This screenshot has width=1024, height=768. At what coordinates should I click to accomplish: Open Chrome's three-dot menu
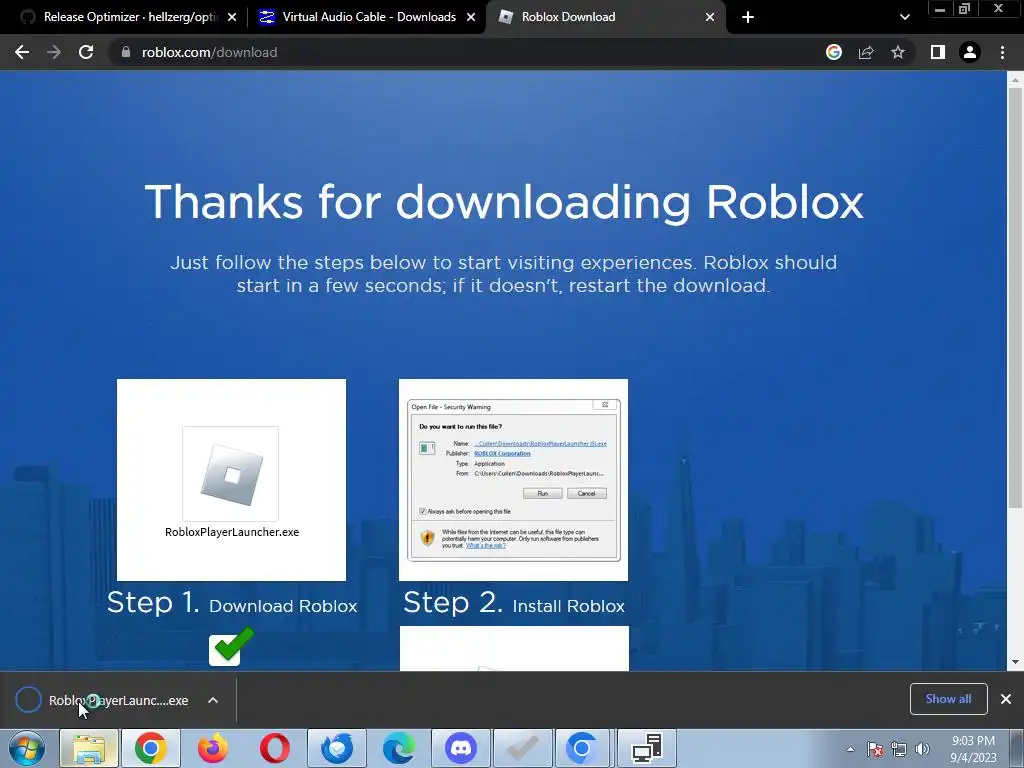click(x=1002, y=52)
